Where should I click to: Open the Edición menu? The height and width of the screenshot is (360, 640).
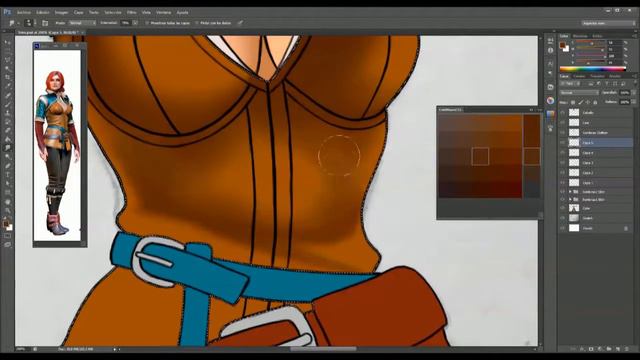pos(43,12)
